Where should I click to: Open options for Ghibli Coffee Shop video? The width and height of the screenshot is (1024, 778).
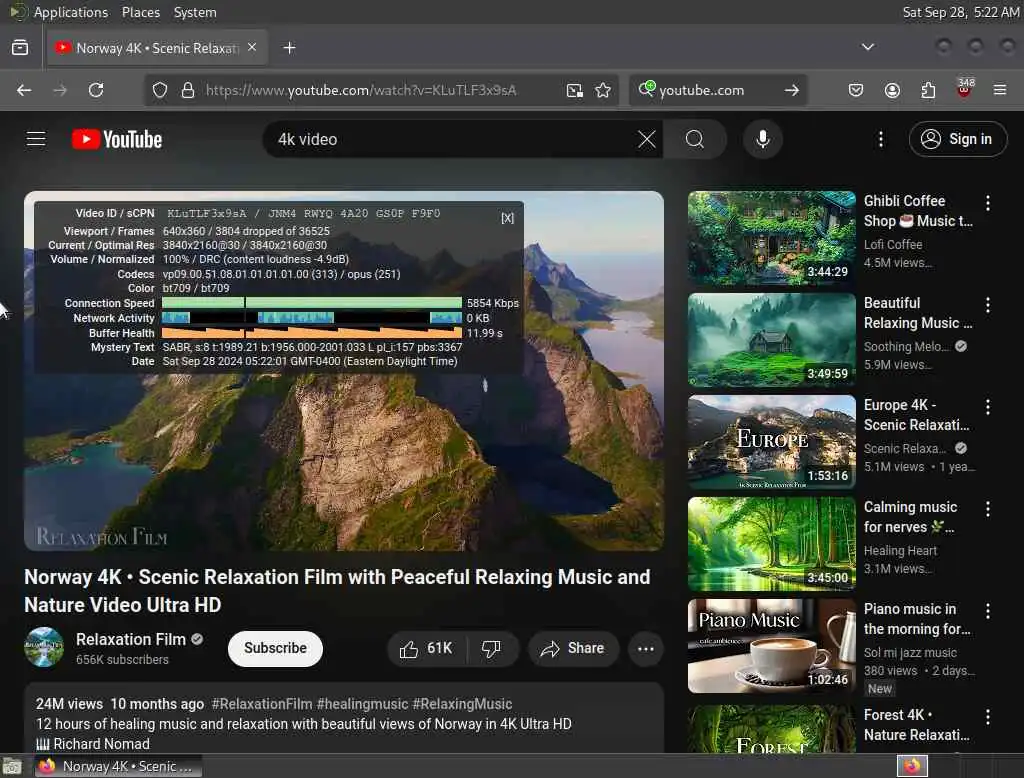(x=988, y=203)
